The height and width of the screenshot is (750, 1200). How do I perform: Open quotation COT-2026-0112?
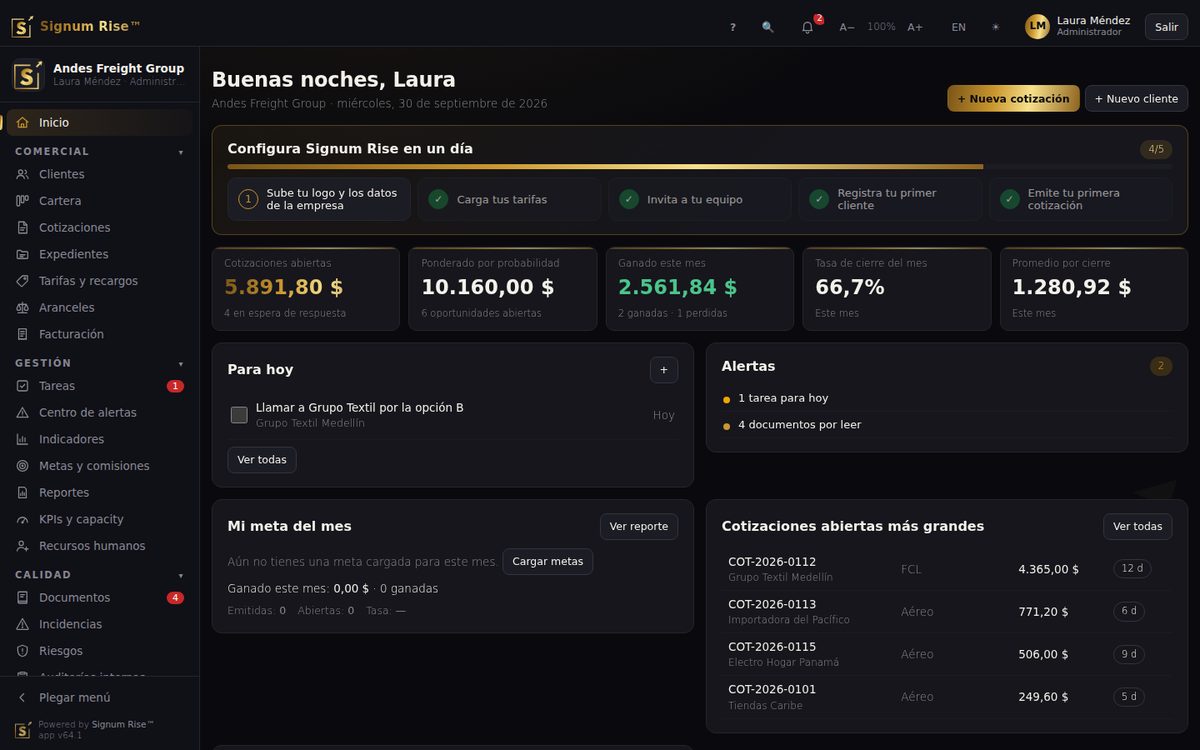[947, 569]
